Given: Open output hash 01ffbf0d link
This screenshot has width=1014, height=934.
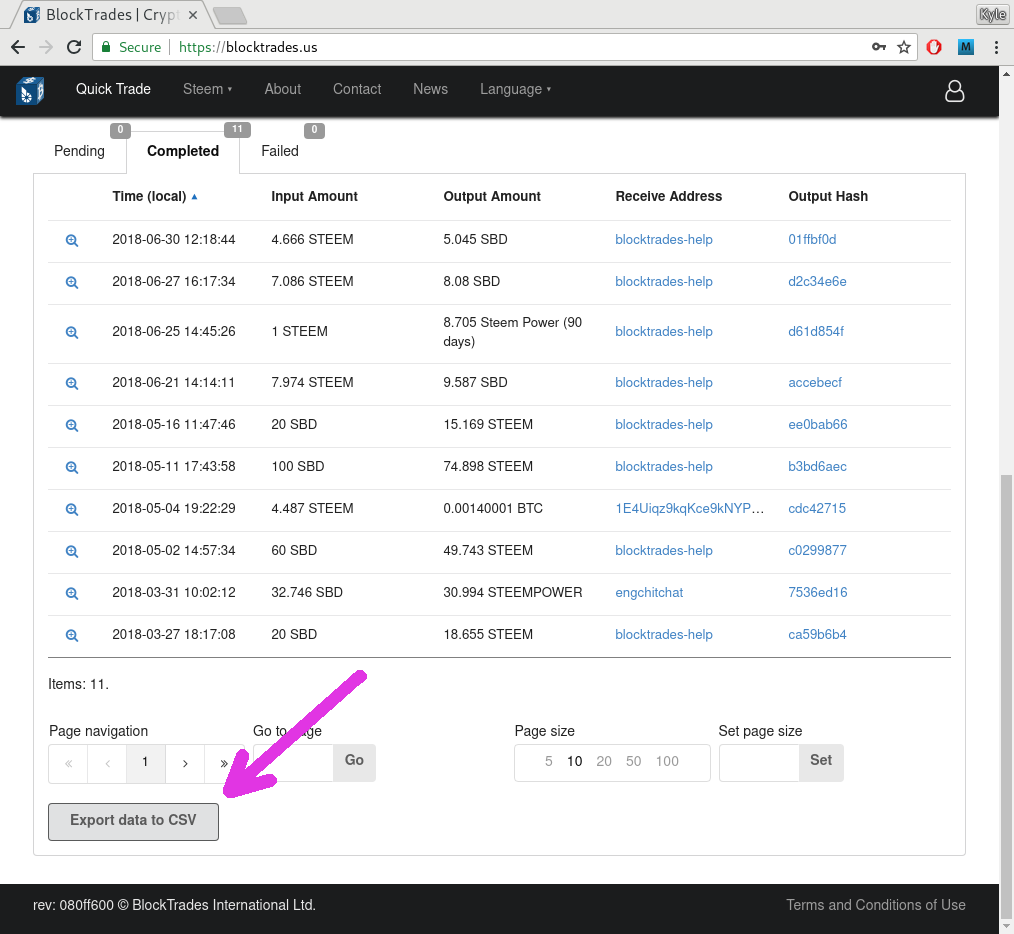Looking at the screenshot, I should click(x=812, y=240).
